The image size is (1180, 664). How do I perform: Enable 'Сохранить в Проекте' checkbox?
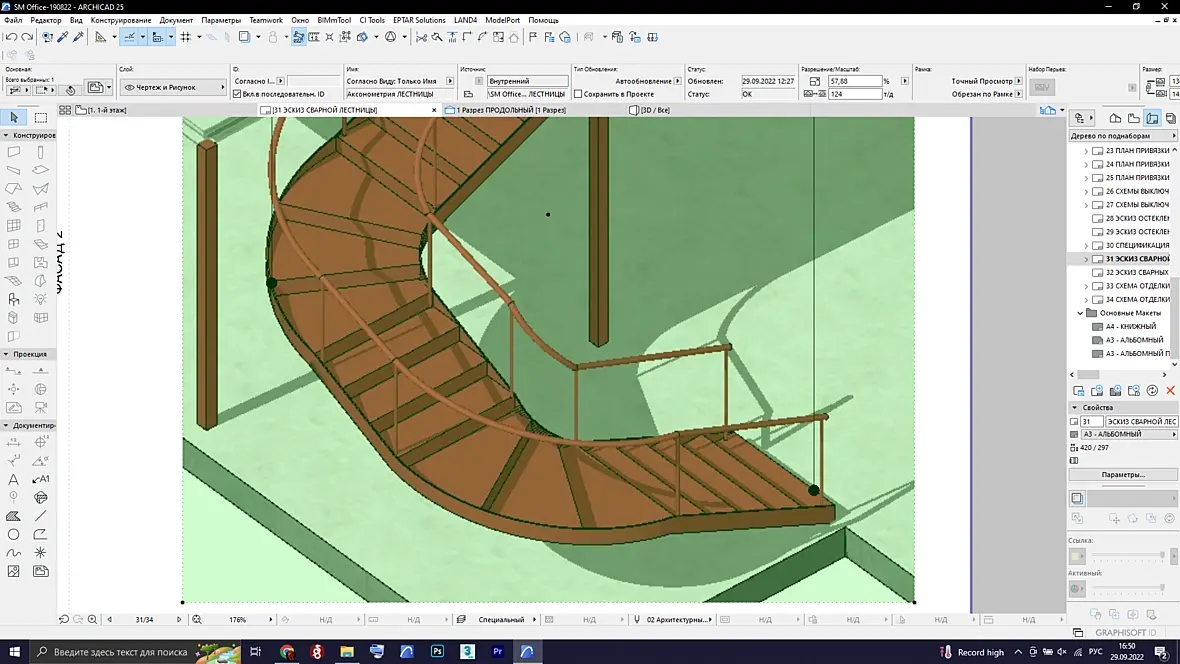click(x=578, y=94)
